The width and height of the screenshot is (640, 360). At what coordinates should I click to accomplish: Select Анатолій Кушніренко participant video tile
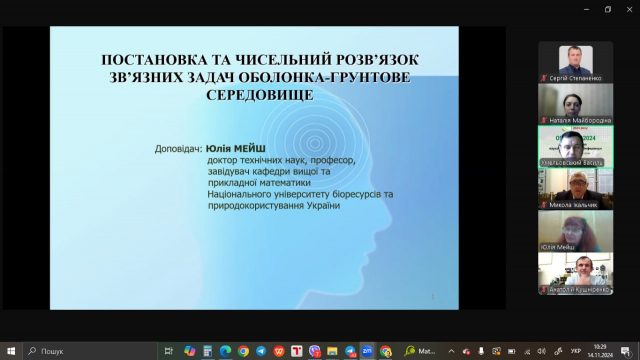[x=576, y=273]
